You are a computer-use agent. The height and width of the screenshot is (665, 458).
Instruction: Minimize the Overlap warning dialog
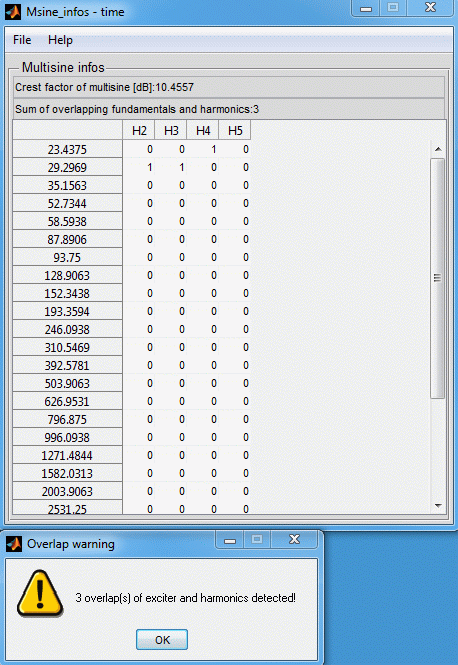pos(229,539)
